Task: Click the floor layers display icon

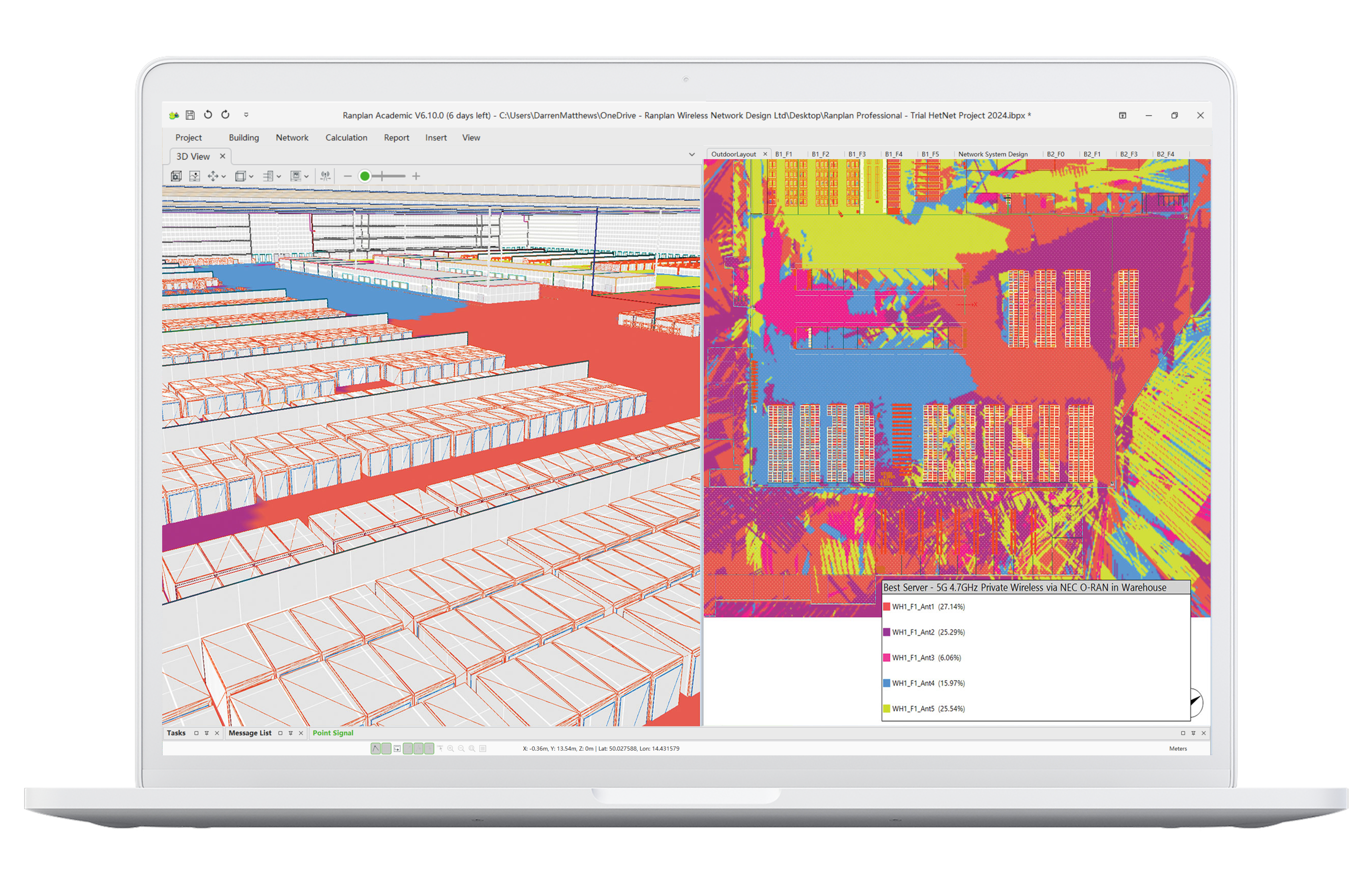Action: (268, 176)
